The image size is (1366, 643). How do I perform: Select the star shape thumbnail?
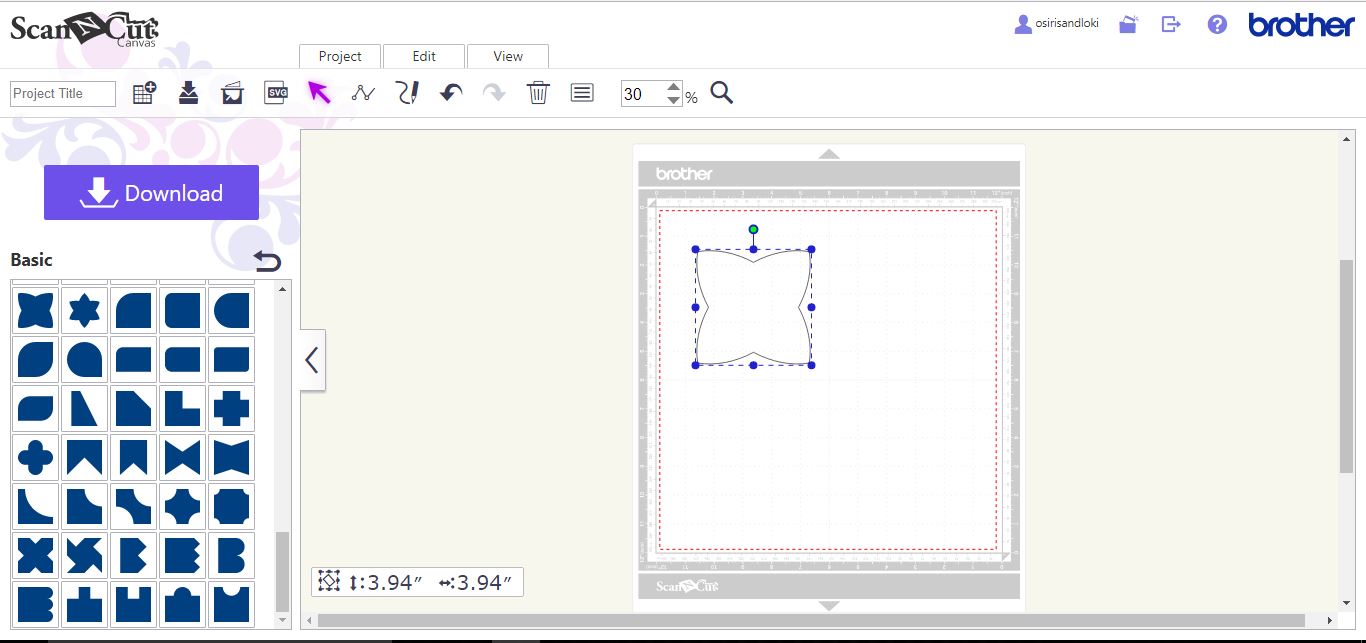point(84,309)
